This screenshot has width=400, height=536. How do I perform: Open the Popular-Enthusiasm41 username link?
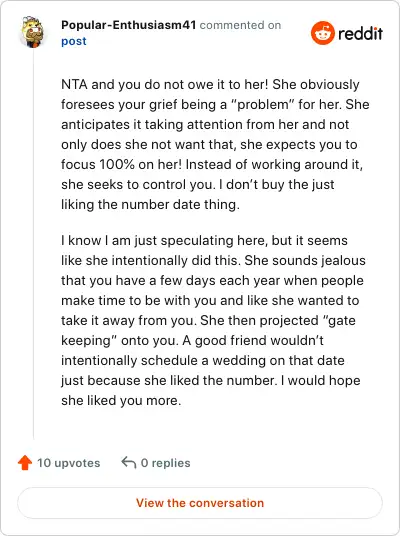pos(129,25)
